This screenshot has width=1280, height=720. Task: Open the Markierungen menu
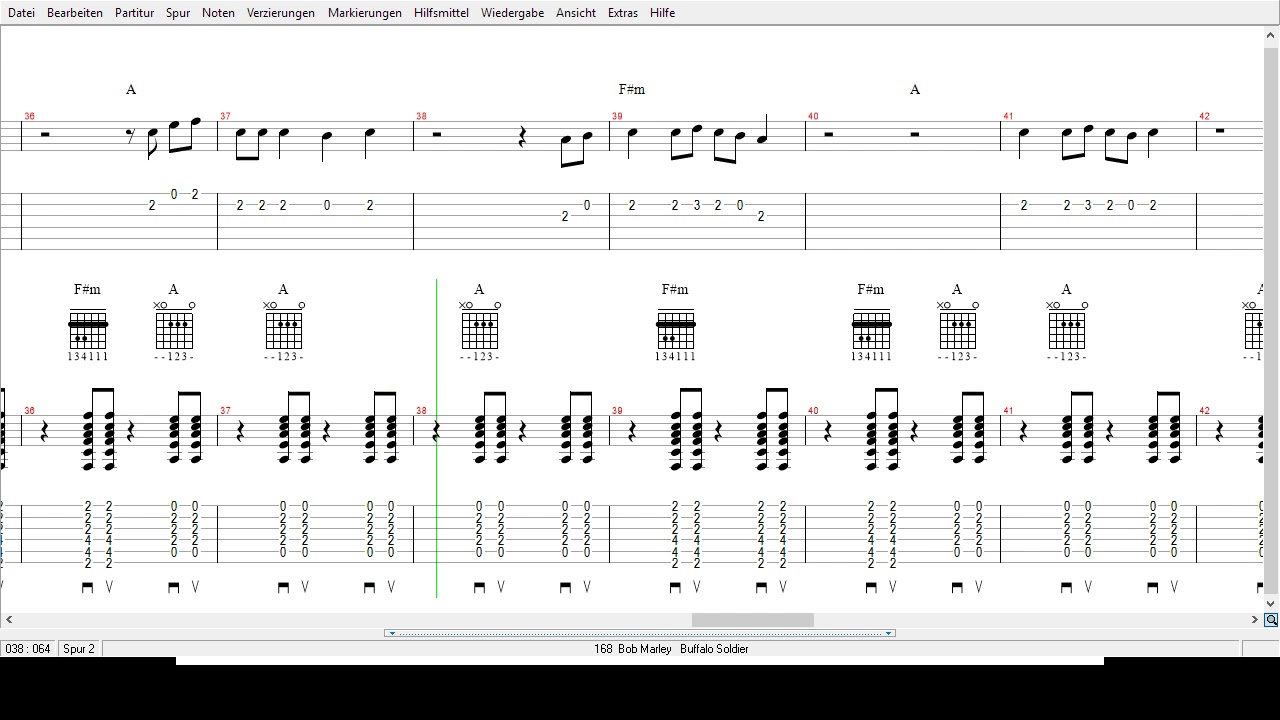pos(365,13)
